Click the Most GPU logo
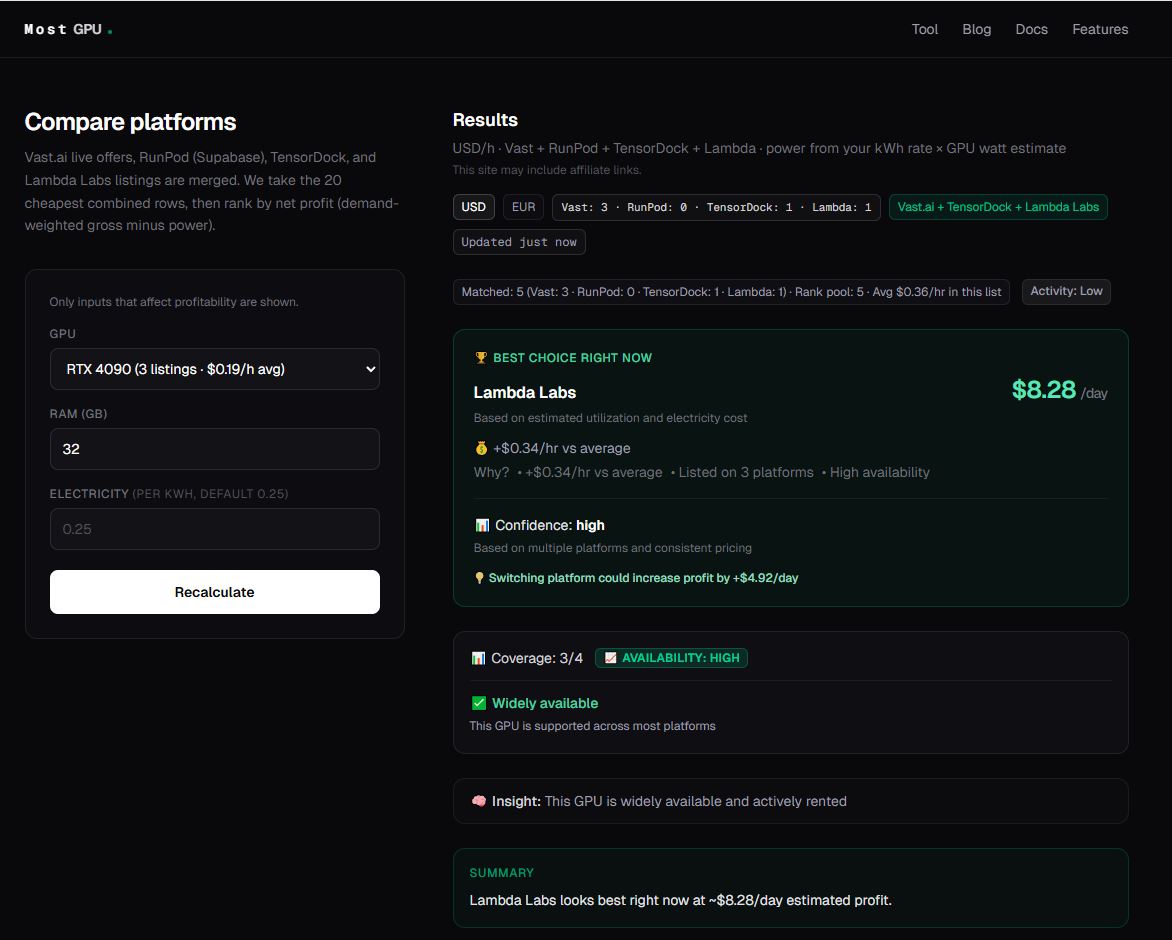 [x=68, y=29]
